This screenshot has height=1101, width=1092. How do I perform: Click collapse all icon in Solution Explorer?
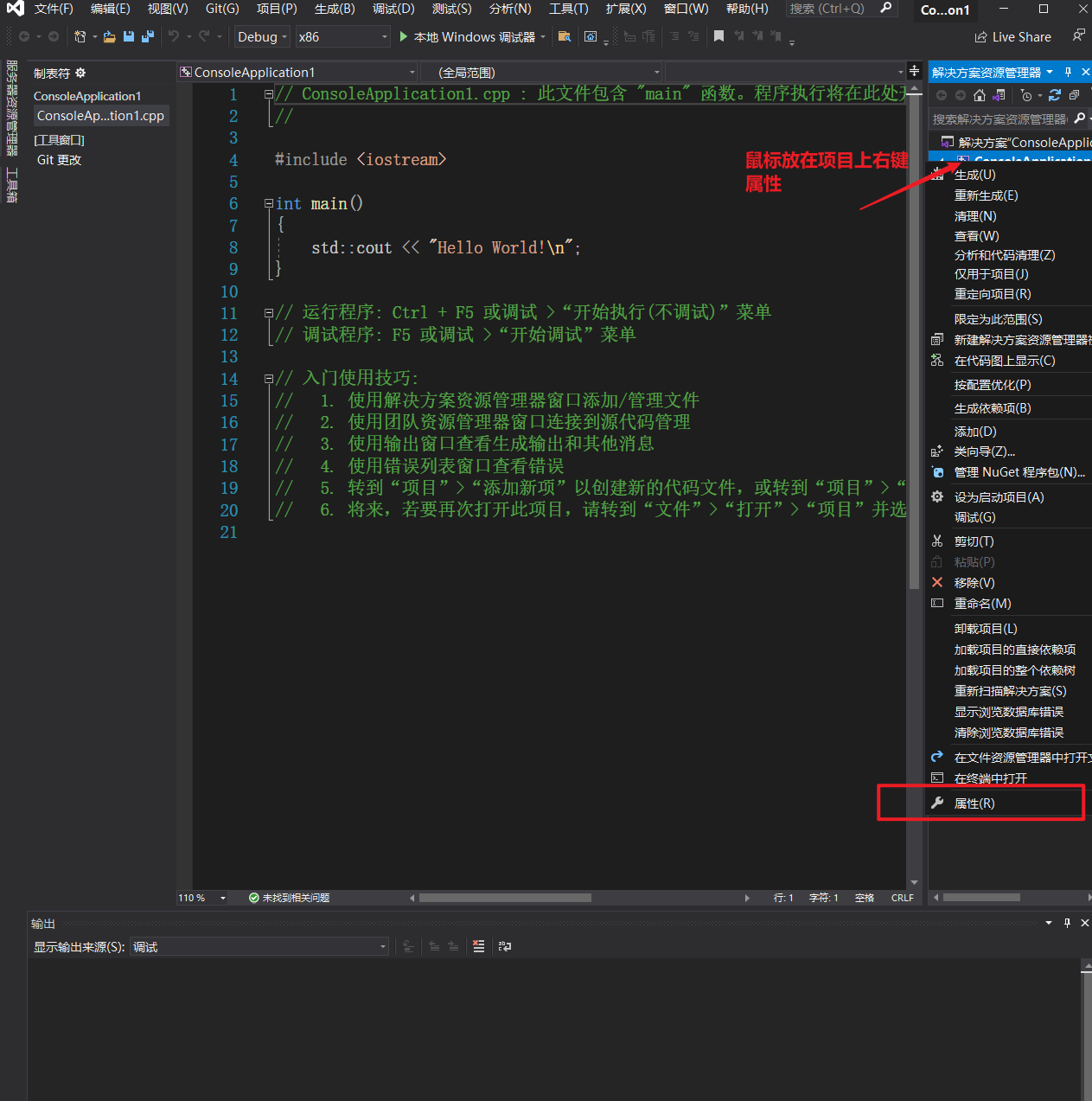coord(1075,95)
